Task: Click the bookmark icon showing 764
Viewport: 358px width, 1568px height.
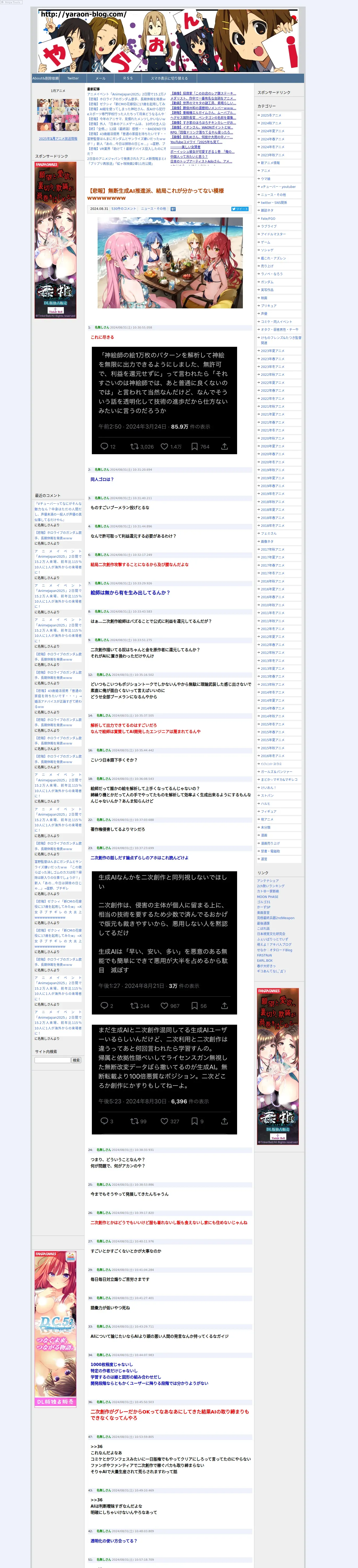Action: point(194,447)
